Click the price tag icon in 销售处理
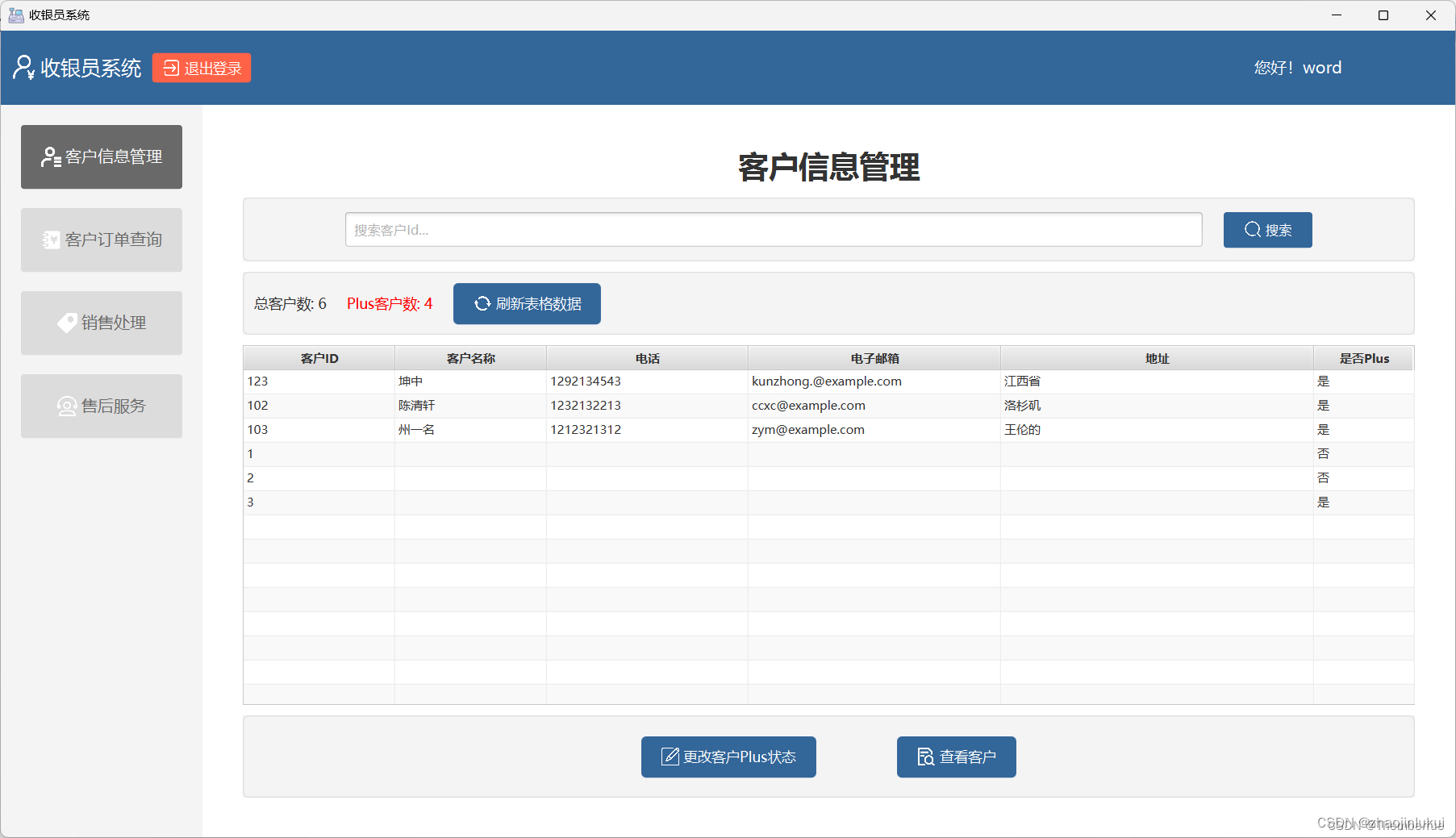Image resolution: width=1456 pixels, height=838 pixels. pyautogui.click(x=67, y=323)
